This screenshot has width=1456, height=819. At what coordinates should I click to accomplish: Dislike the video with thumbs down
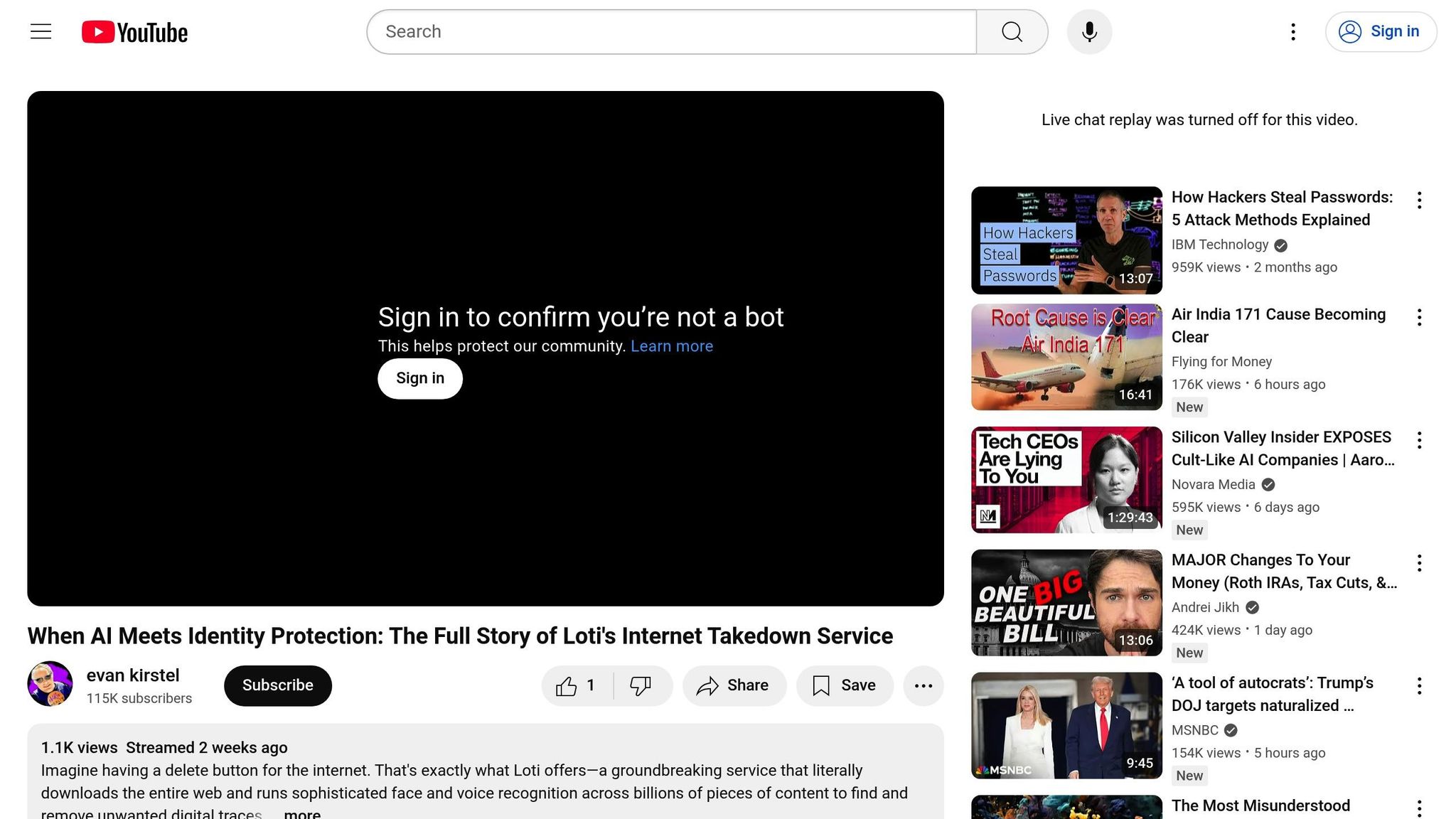(x=641, y=685)
